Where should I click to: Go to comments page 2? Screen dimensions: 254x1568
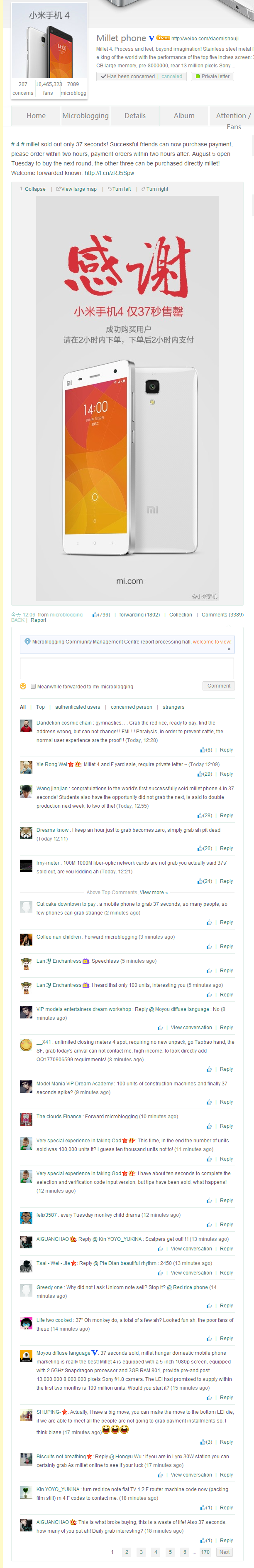127,1552
